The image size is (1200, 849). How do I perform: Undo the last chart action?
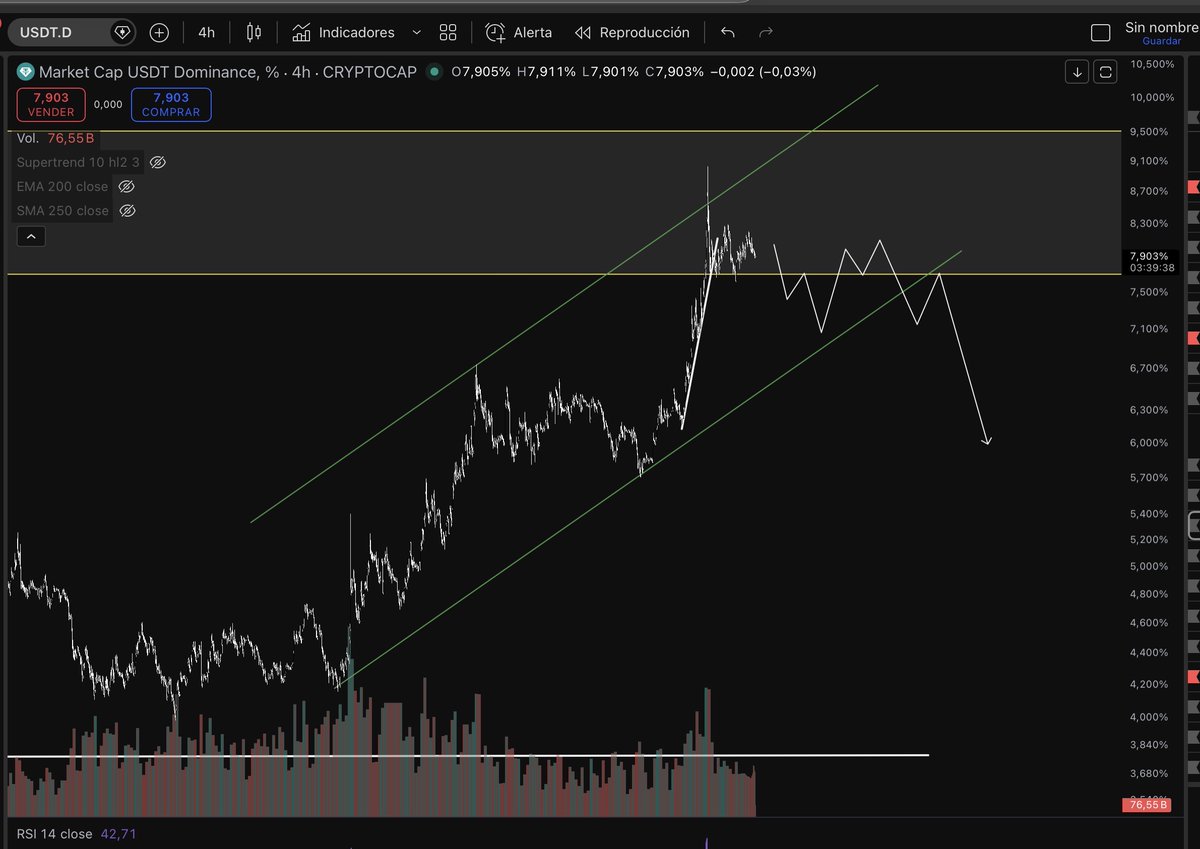coord(727,32)
